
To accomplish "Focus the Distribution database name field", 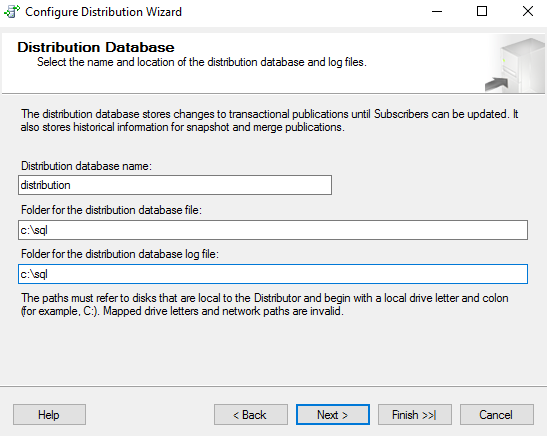I will click(175, 185).
